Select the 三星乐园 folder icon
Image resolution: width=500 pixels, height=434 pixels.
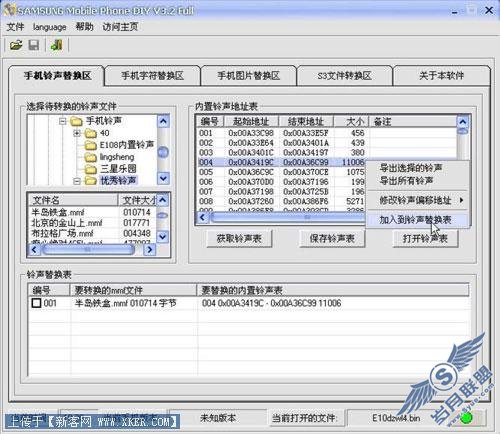pos(91,169)
